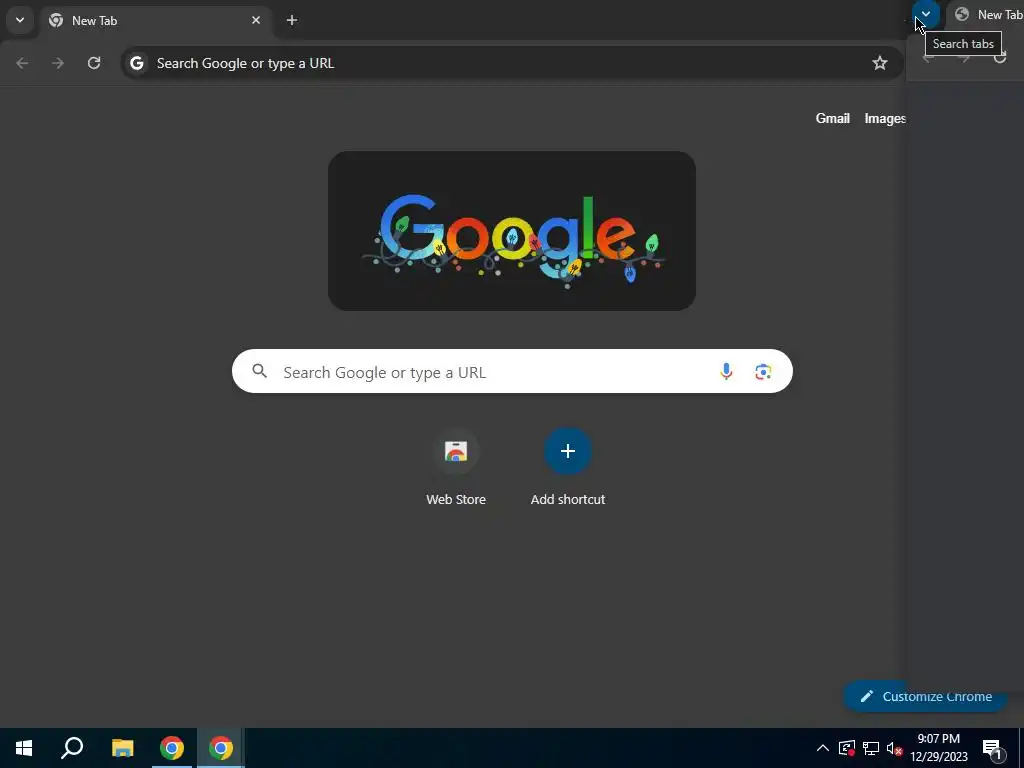Screen dimensions: 1024x768
Task: Open the clock showing 9:07 PM
Action: (938, 748)
